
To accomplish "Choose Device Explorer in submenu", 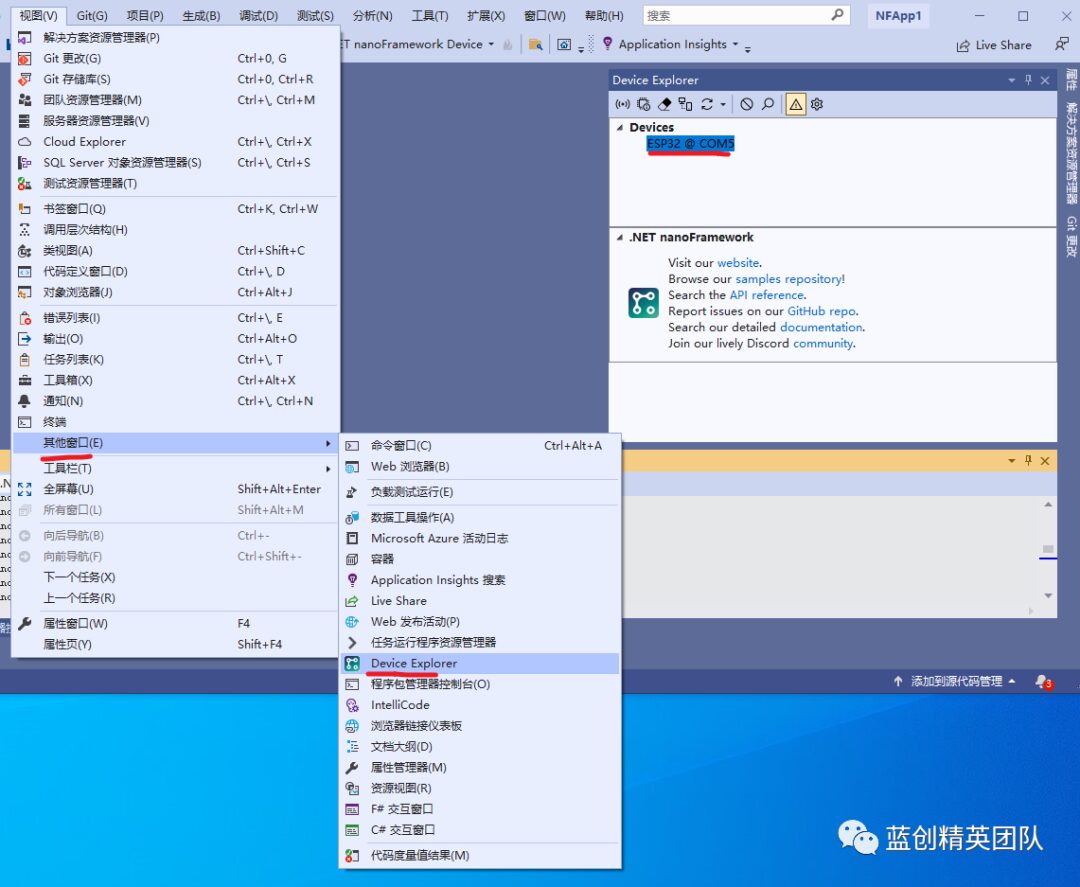I will tap(480, 663).
